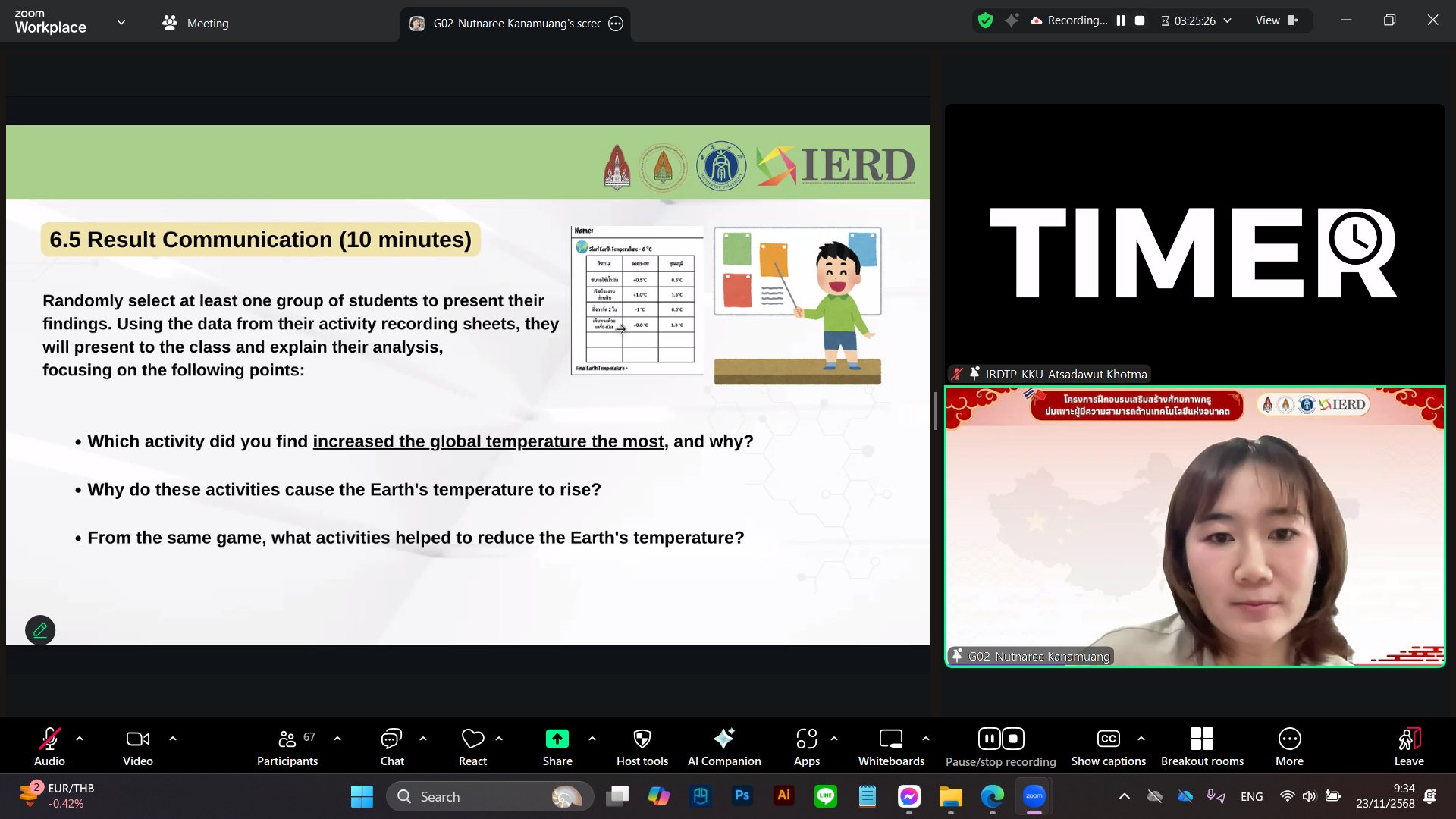Image resolution: width=1456 pixels, height=819 pixels.
Task: Open Zoom Apps
Action: pos(806,747)
